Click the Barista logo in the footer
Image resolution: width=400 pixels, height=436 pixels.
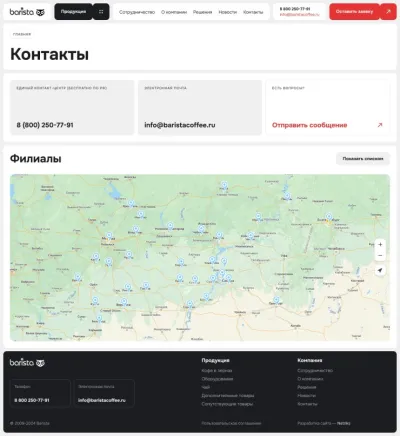coord(27,363)
